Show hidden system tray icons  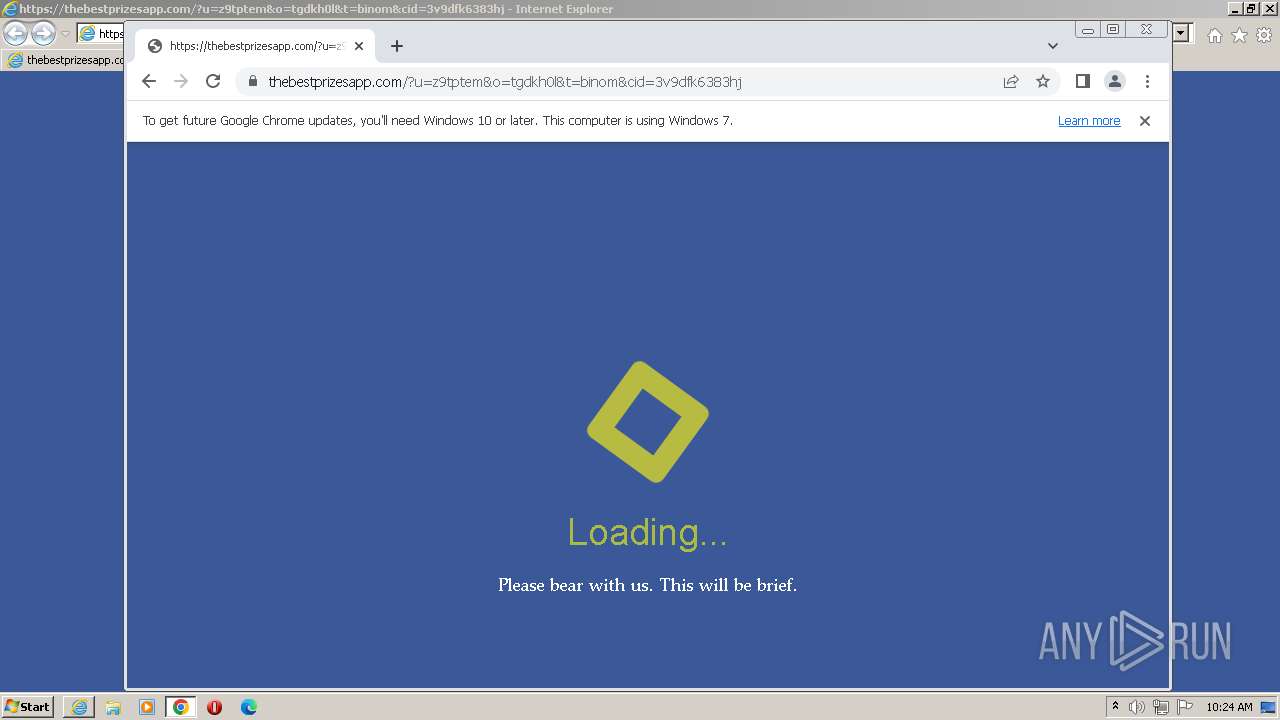tap(1116, 707)
